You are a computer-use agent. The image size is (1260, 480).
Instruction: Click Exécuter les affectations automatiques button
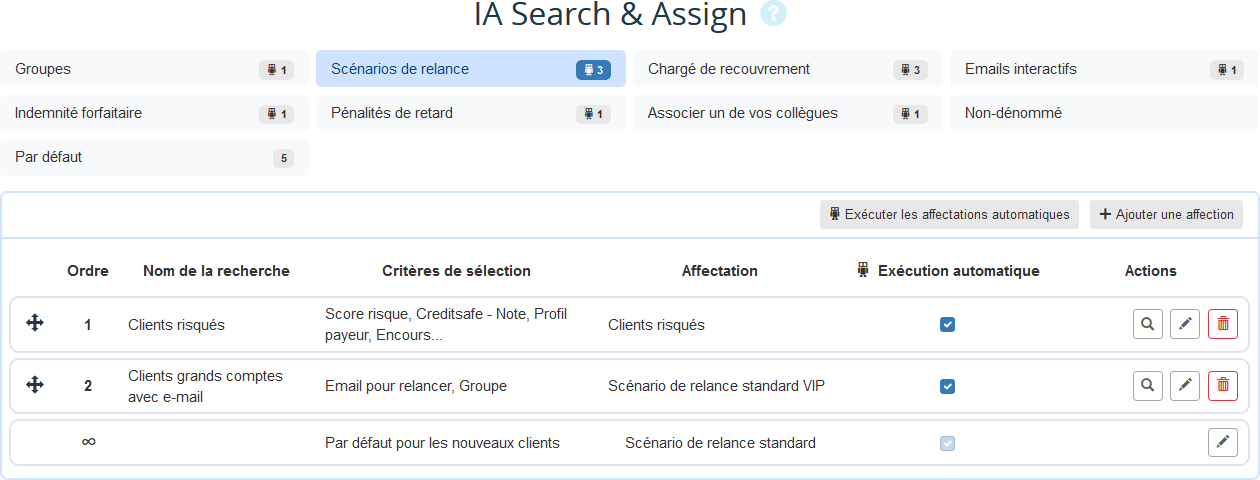949,214
